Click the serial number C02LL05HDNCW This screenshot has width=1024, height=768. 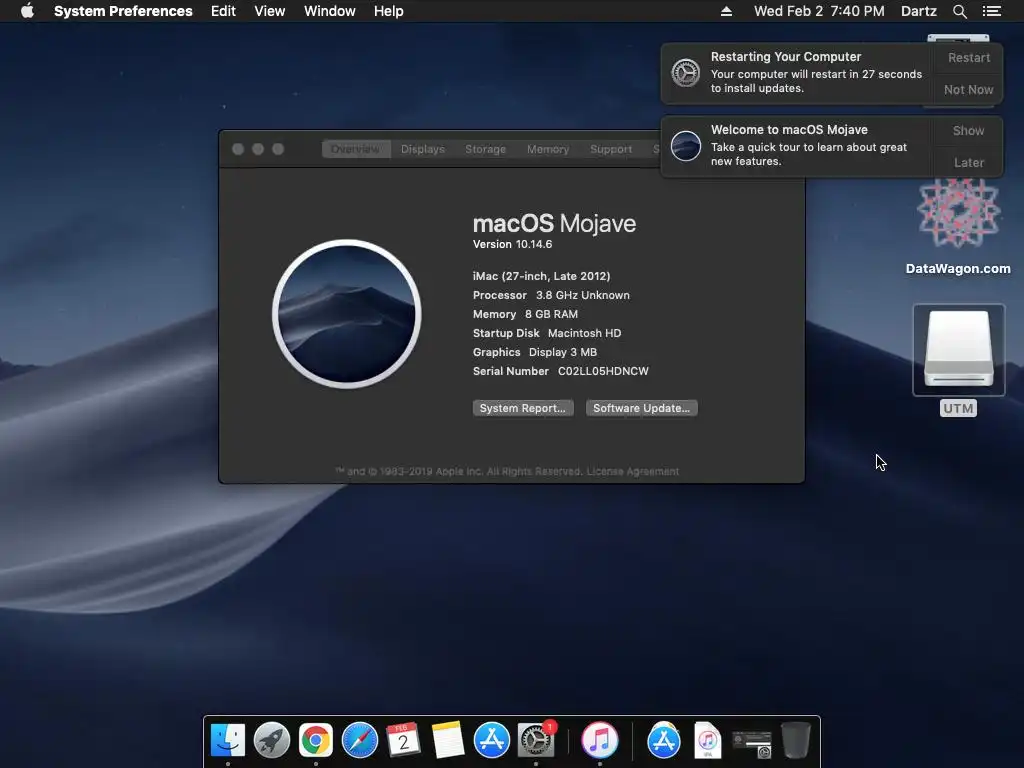click(x=603, y=371)
